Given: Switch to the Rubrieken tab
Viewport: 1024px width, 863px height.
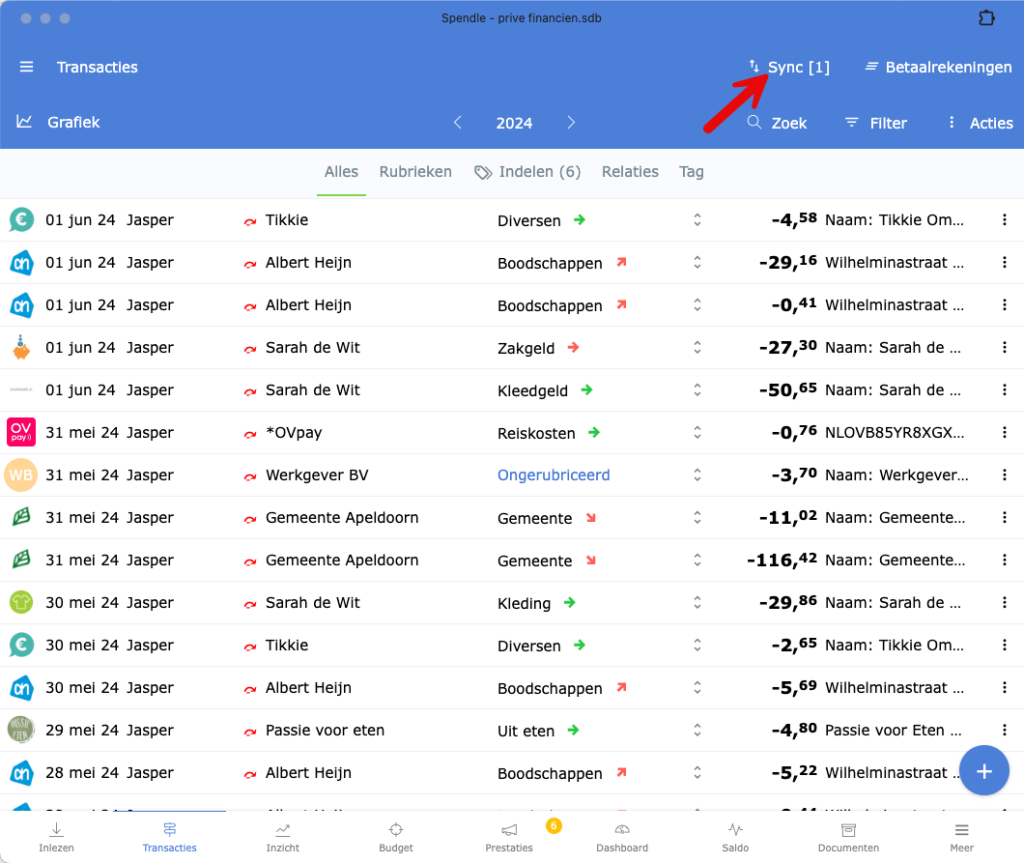Looking at the screenshot, I should click(x=415, y=172).
